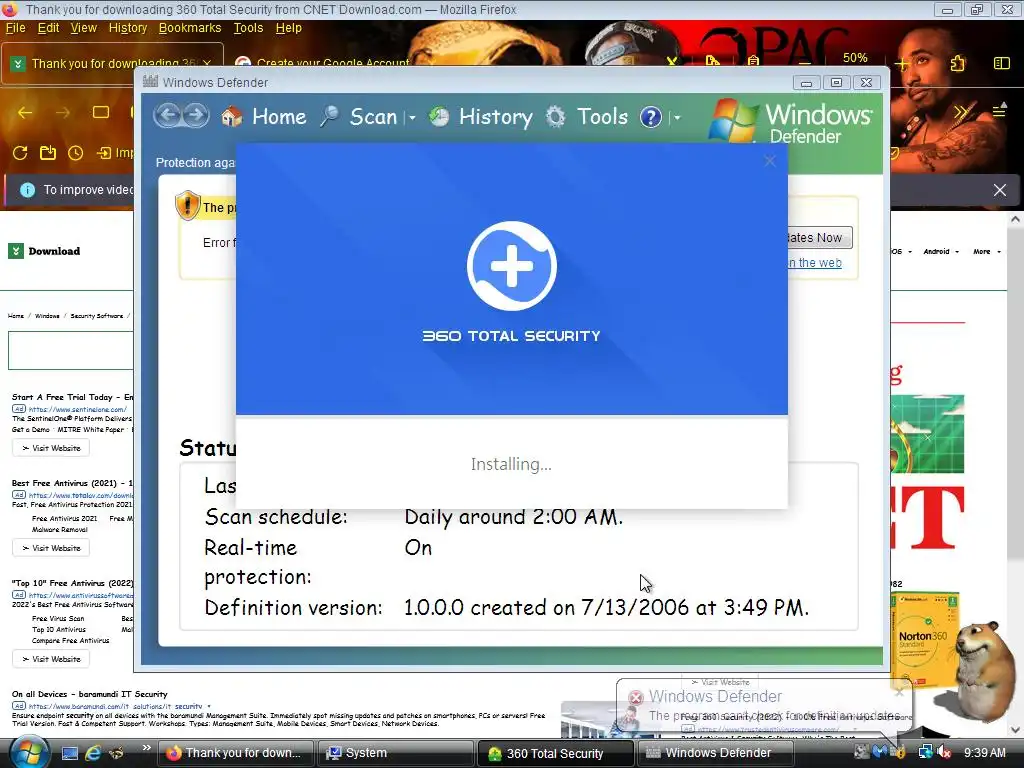Follow the 'on the web' link in Defender
Image resolution: width=1024 pixels, height=768 pixels.
point(814,263)
